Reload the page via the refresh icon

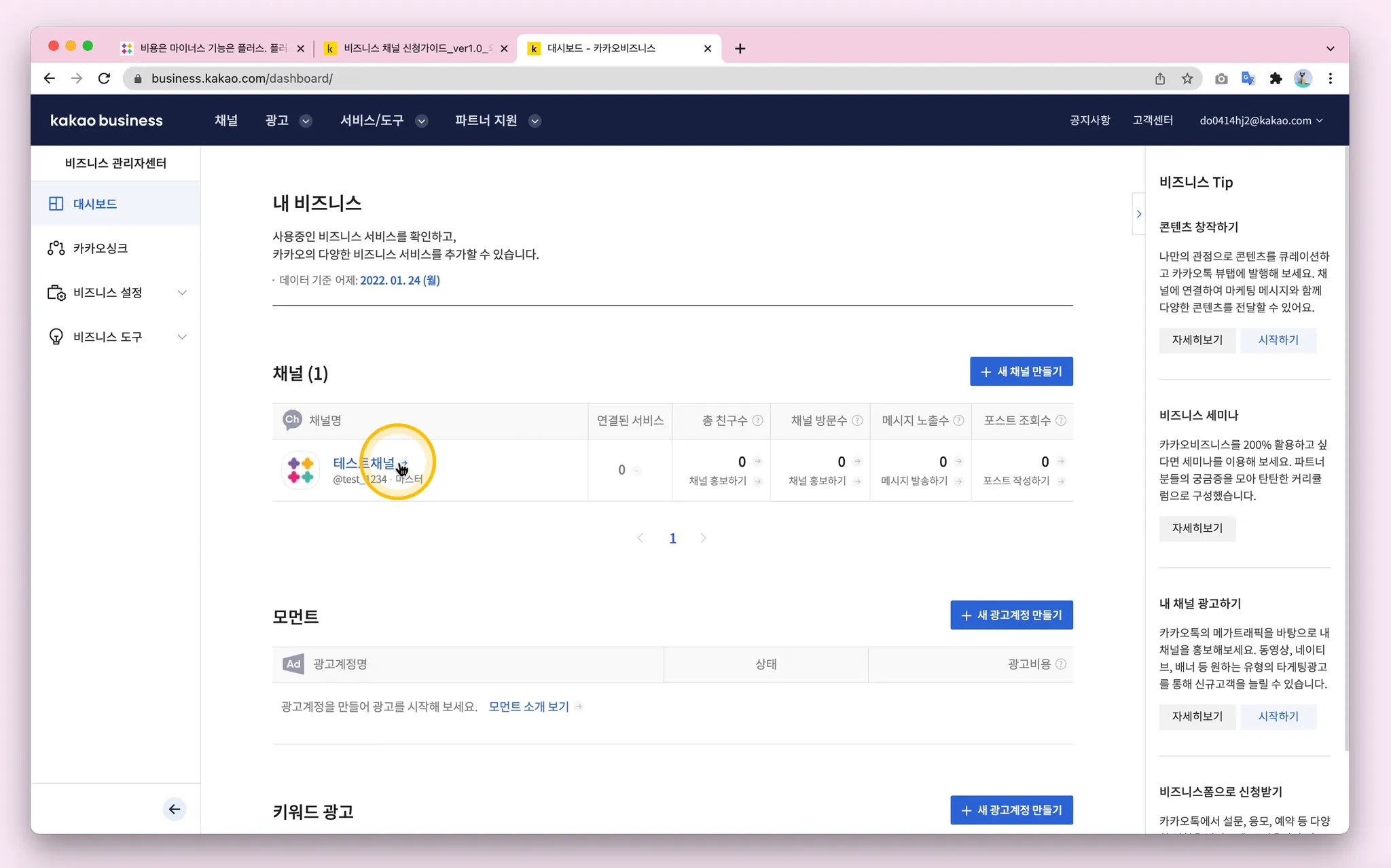click(x=104, y=79)
